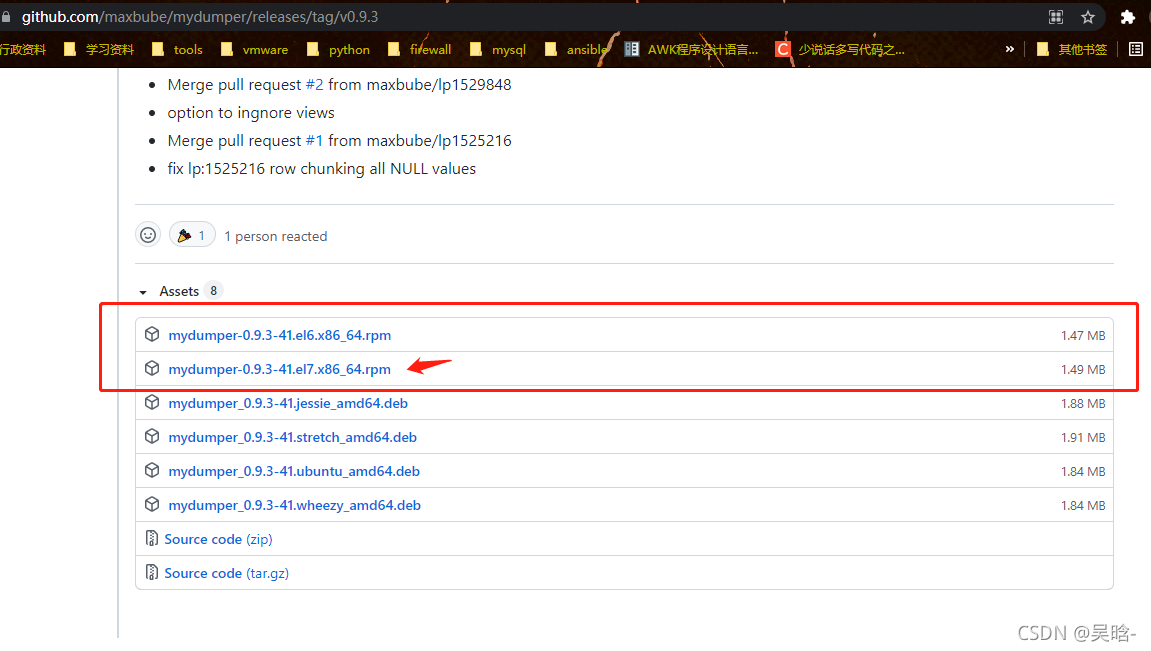Click the 1.88 MB file size text
The height and width of the screenshot is (651, 1151).
point(1083,403)
